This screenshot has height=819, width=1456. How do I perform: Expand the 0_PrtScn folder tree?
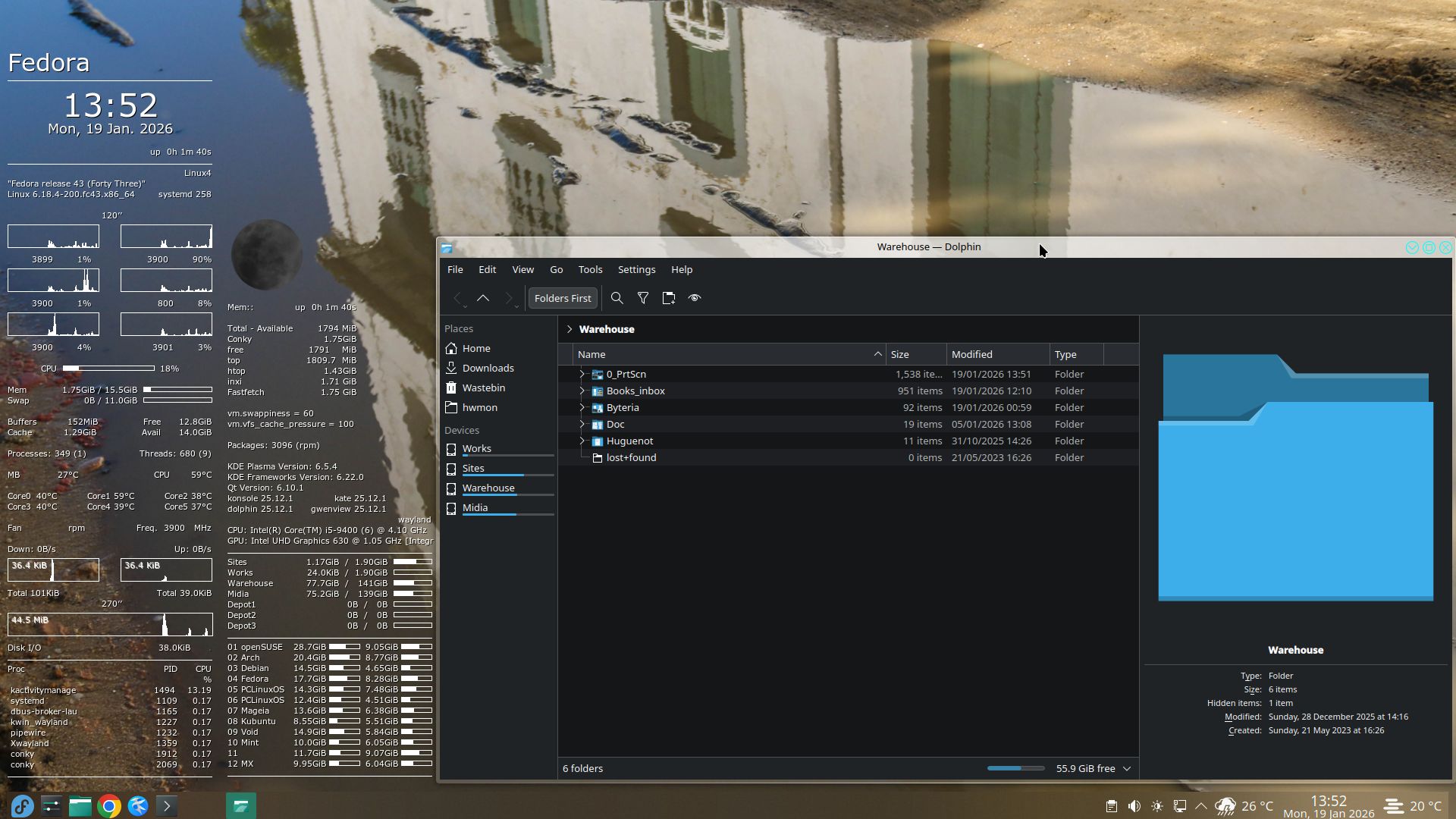(x=582, y=374)
